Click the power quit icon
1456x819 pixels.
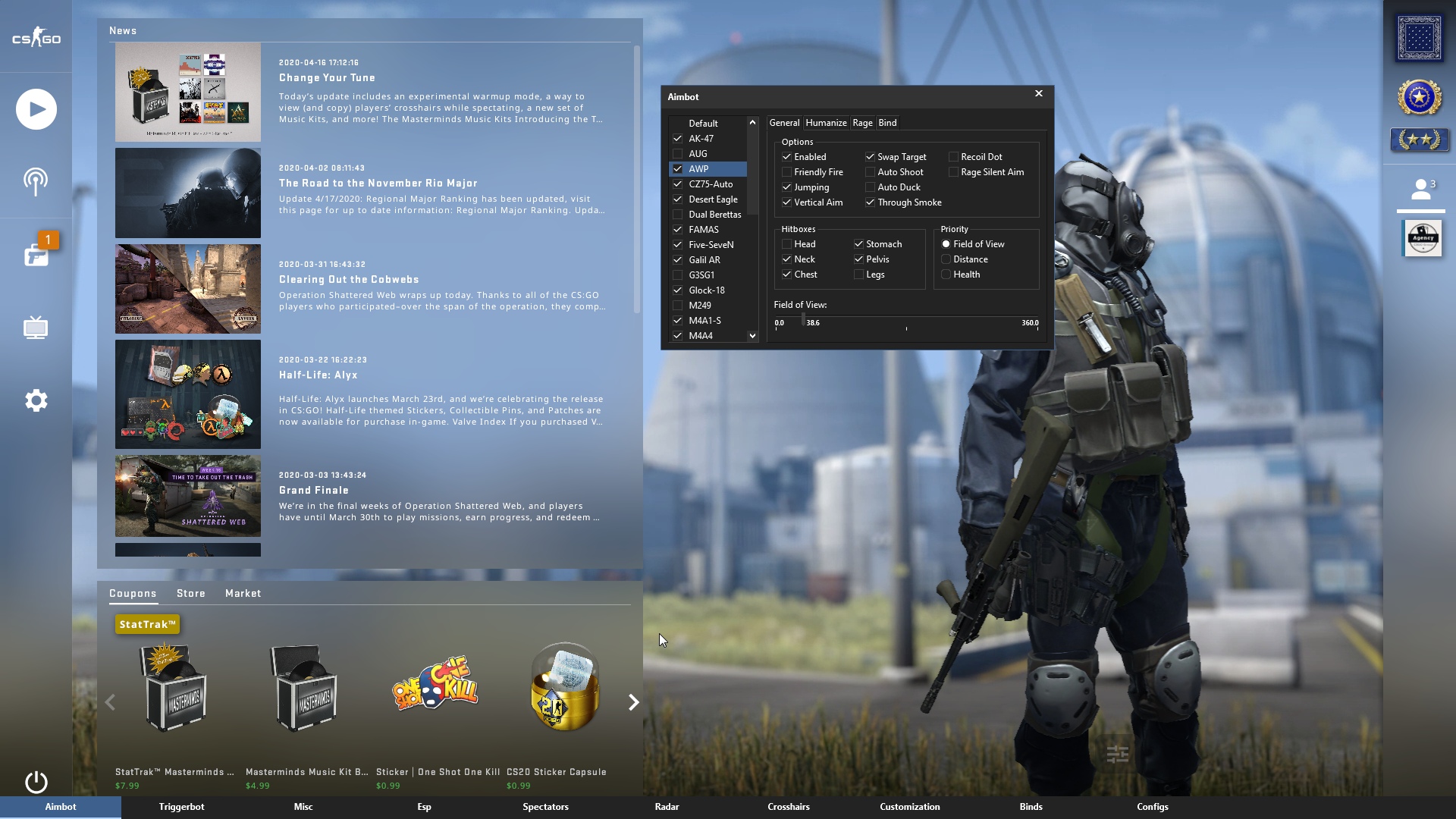pos(36,781)
